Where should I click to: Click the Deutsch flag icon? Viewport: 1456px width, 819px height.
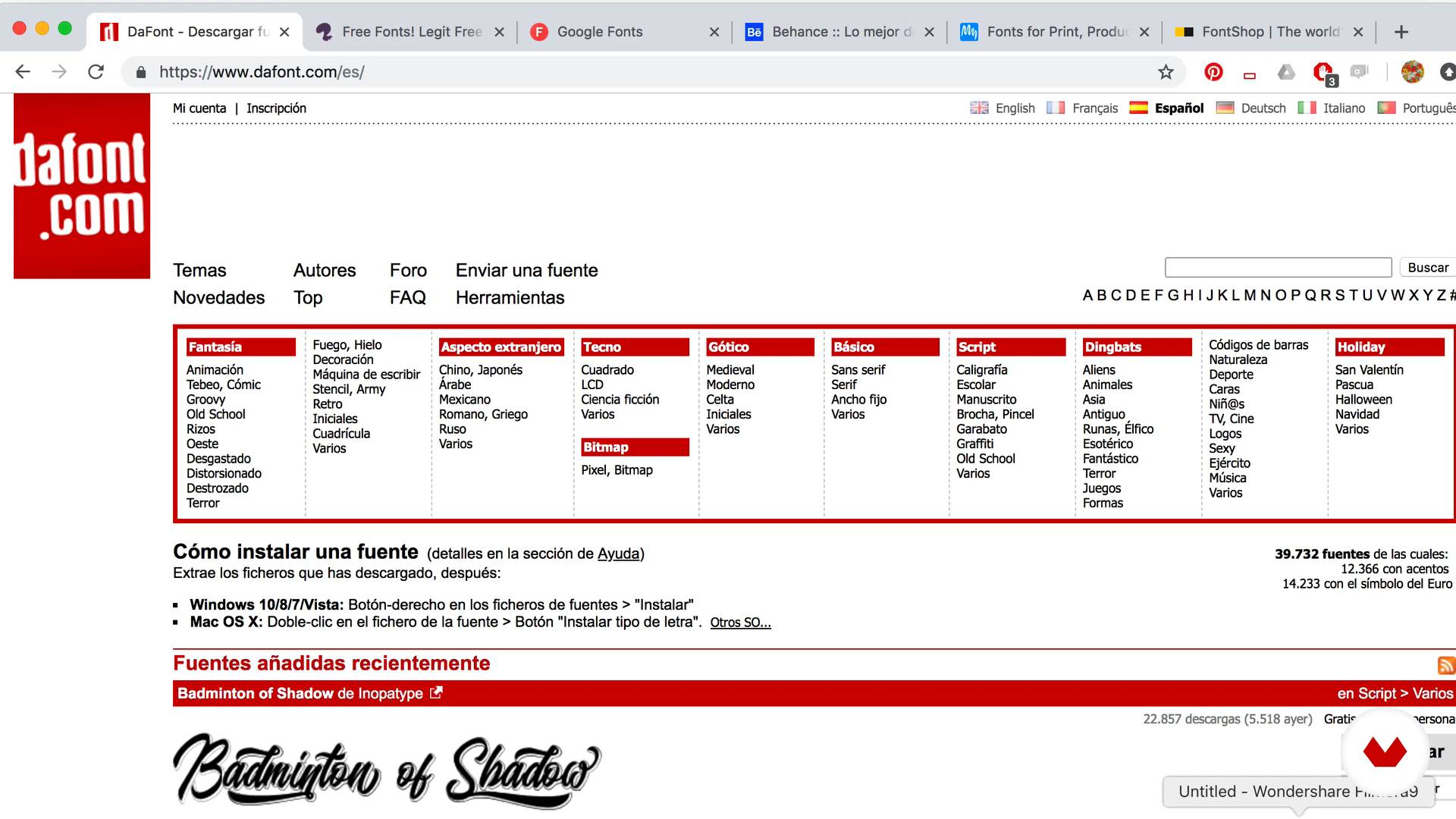tap(1225, 108)
